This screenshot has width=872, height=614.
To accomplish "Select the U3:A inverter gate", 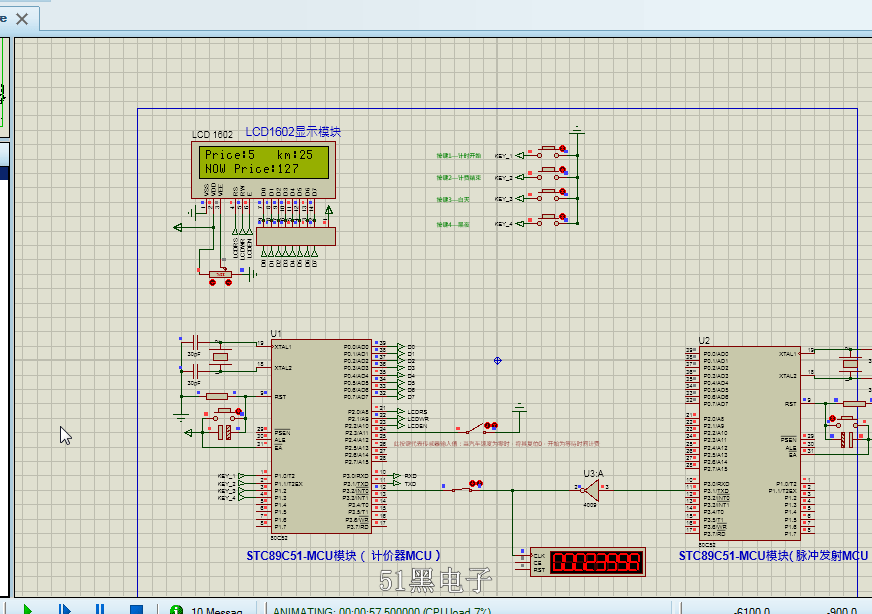I will pyautogui.click(x=591, y=491).
